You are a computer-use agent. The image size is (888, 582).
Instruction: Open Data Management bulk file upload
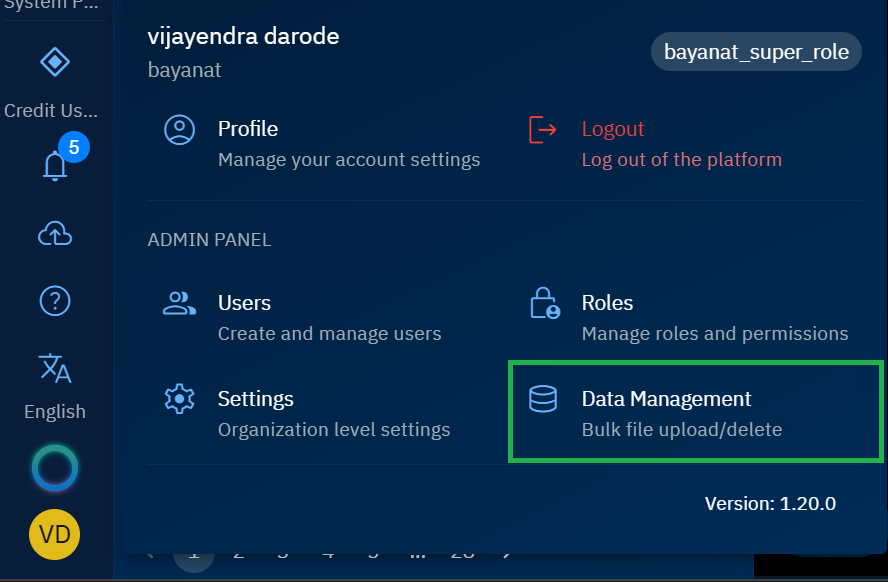coord(666,399)
